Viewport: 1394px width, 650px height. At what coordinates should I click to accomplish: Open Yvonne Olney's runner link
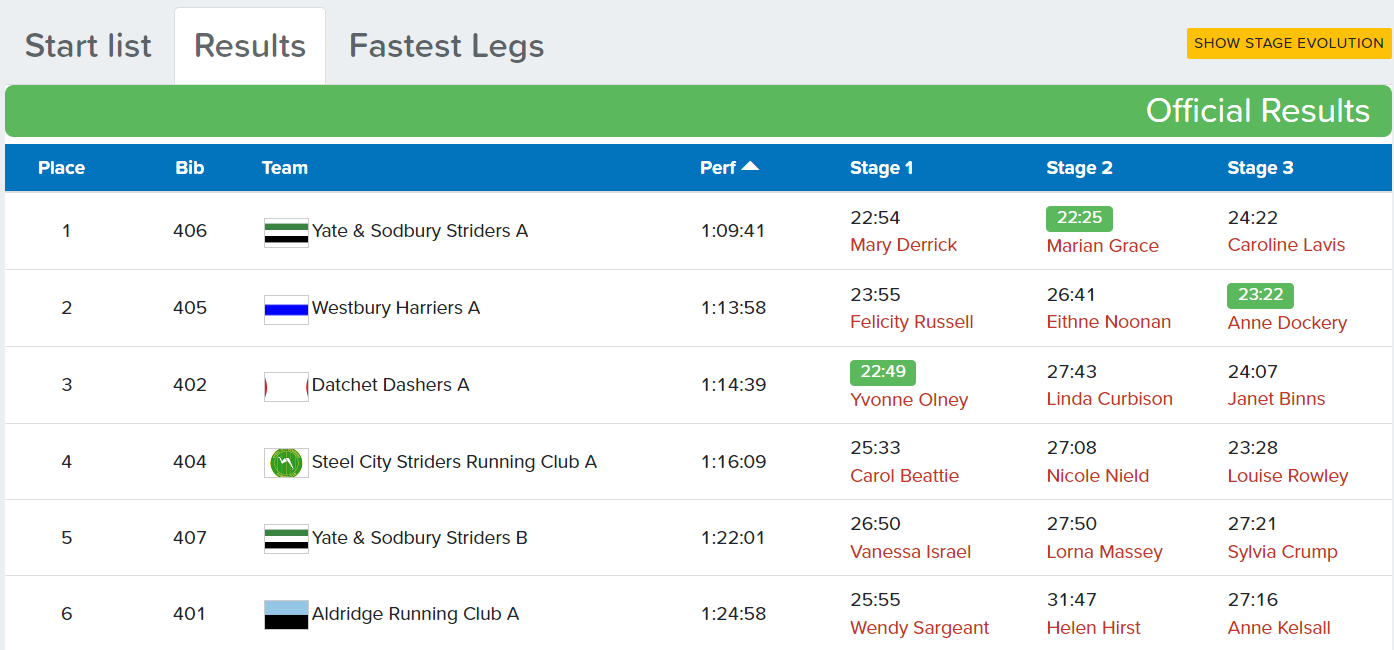[x=909, y=399]
